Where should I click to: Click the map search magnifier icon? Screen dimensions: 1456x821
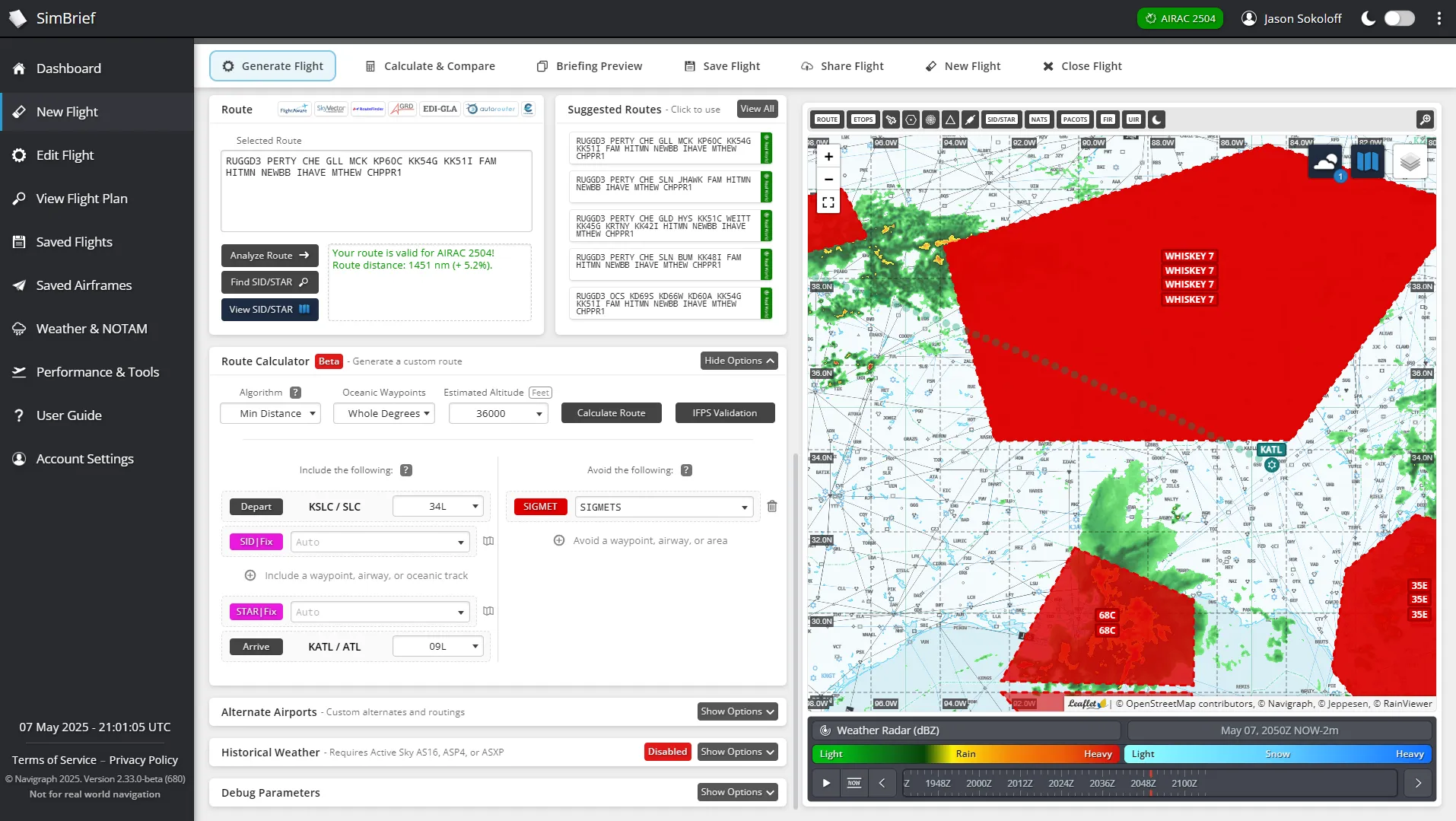pyautogui.click(x=1425, y=119)
